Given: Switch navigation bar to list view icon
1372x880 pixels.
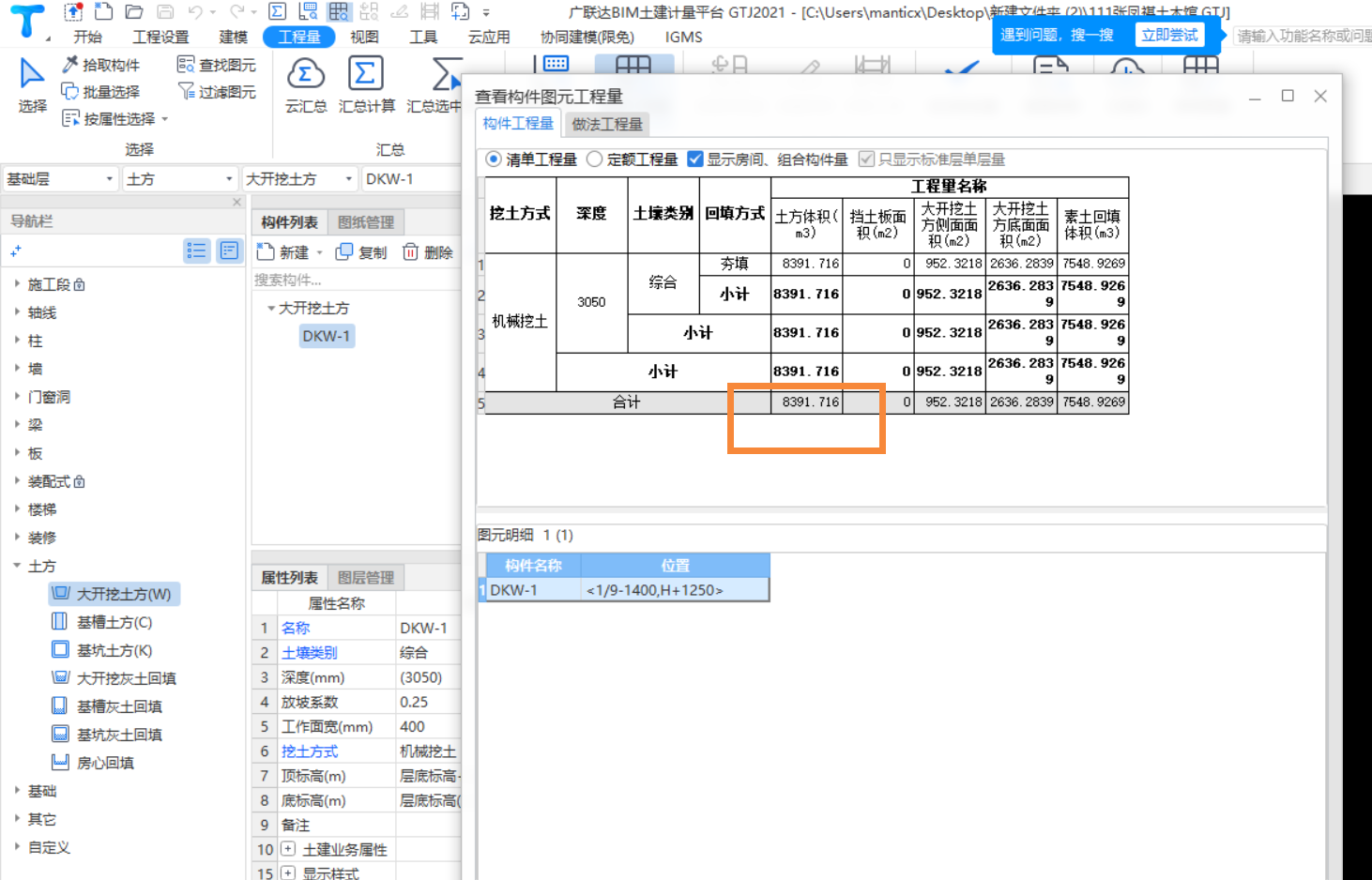Looking at the screenshot, I should click(x=196, y=250).
